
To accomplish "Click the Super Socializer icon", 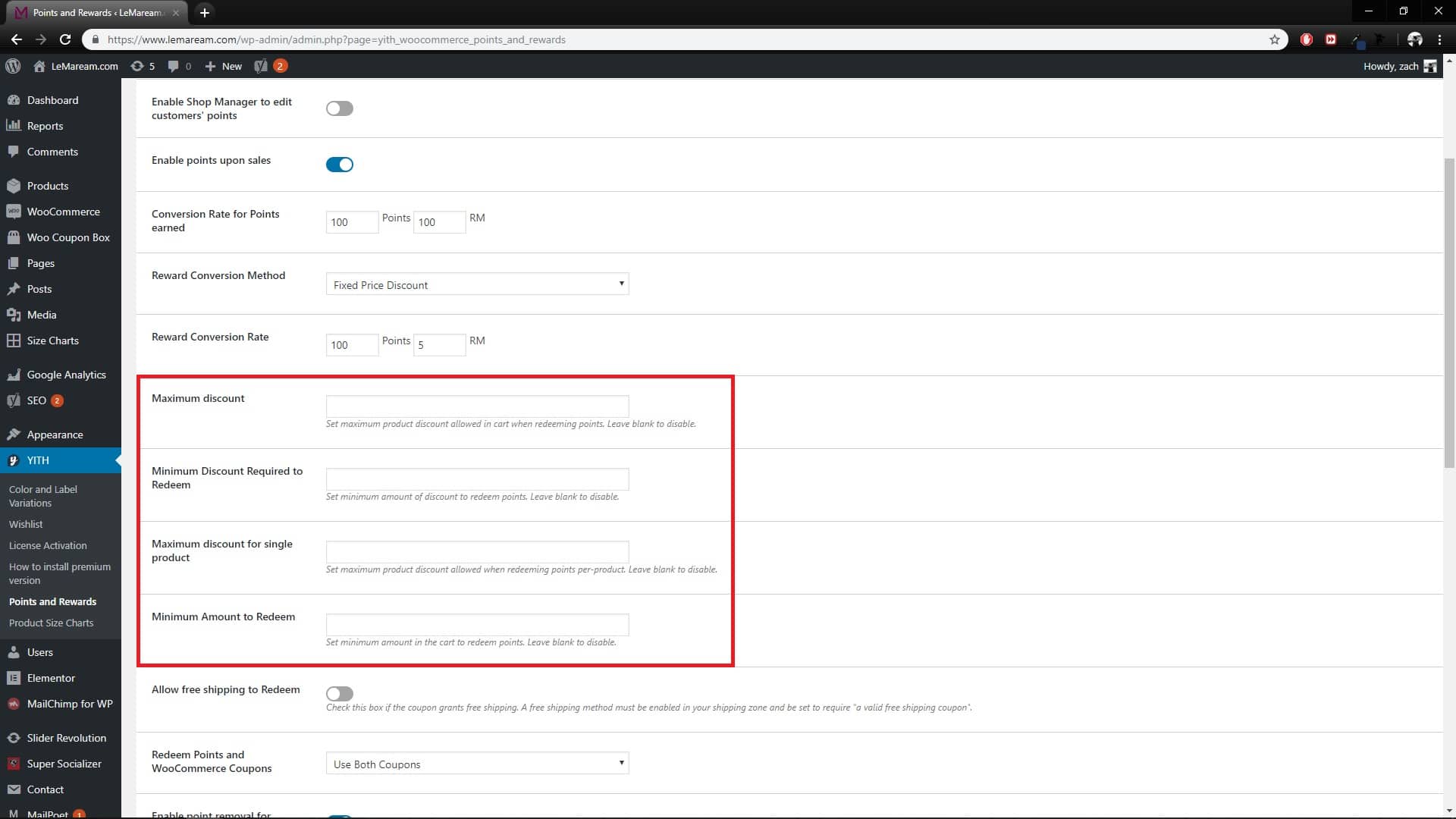I will (14, 764).
